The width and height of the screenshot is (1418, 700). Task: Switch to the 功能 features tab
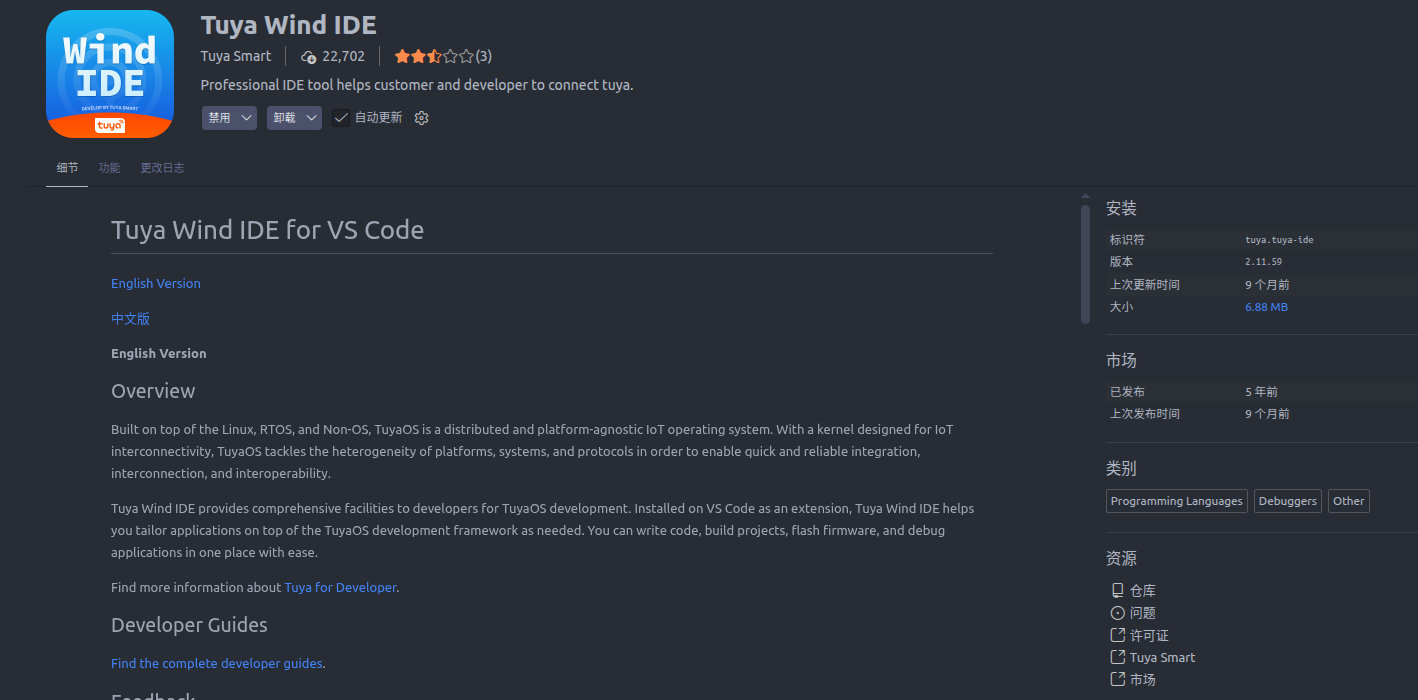click(109, 168)
